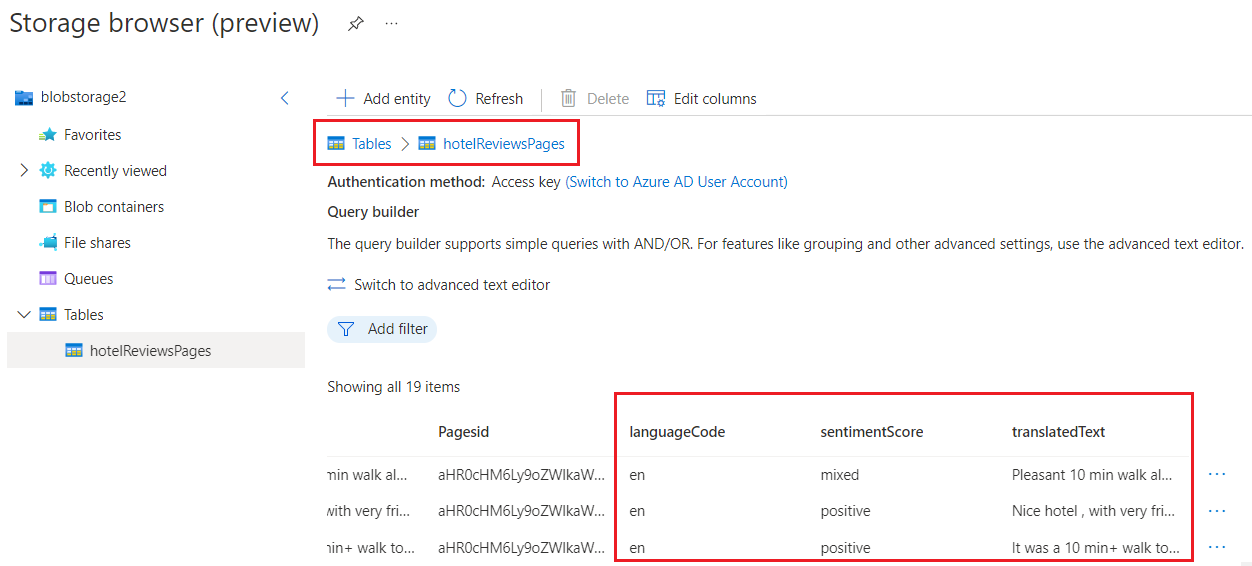This screenshot has width=1252, height=566.
Task: Sort by the sentimentScore column header
Action: 871,432
